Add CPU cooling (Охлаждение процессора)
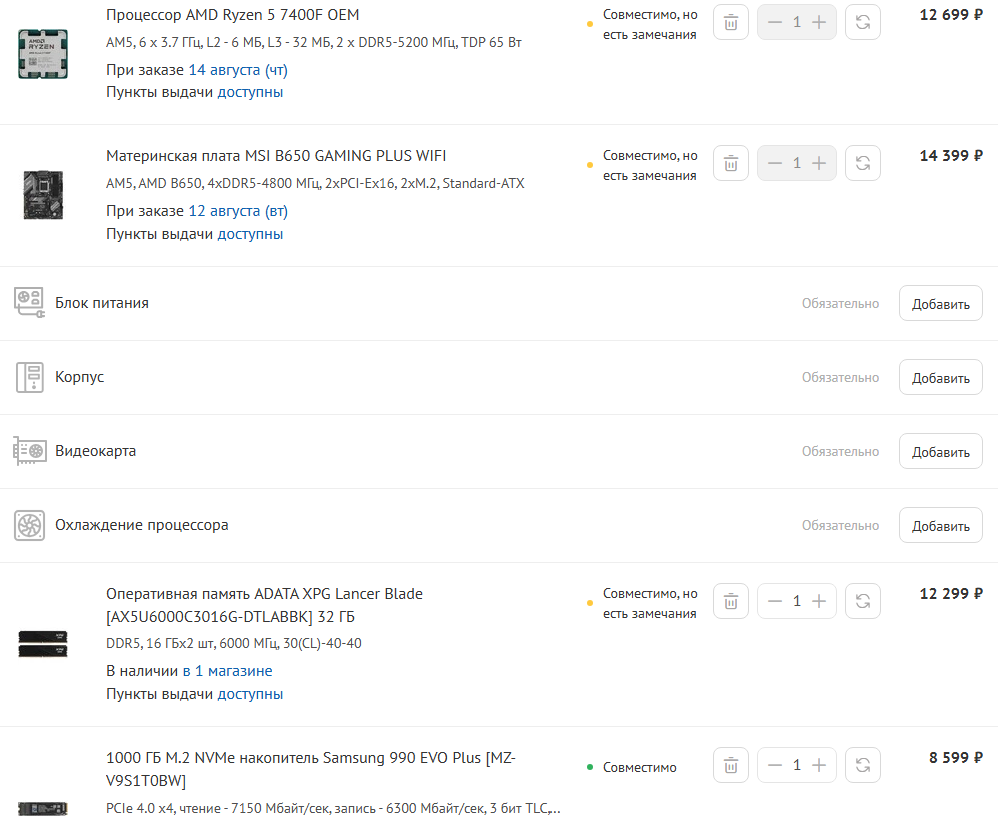This screenshot has height=818, width=998. click(x=940, y=526)
